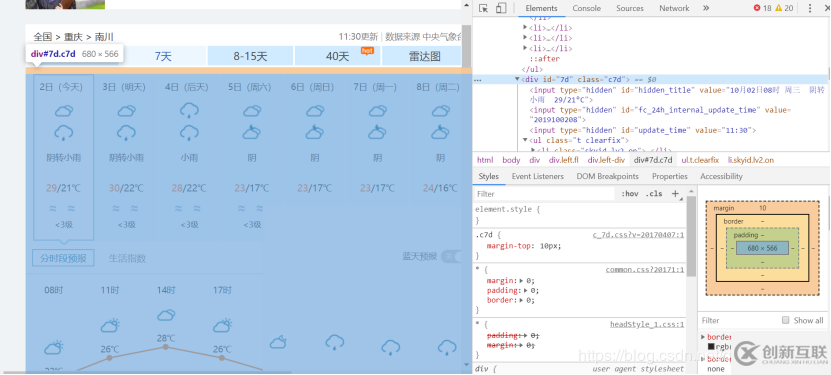Viewport: 831px width, 375px height.
Task: Click the upper cloud icon under 3日(明天)
Action: tap(126, 111)
